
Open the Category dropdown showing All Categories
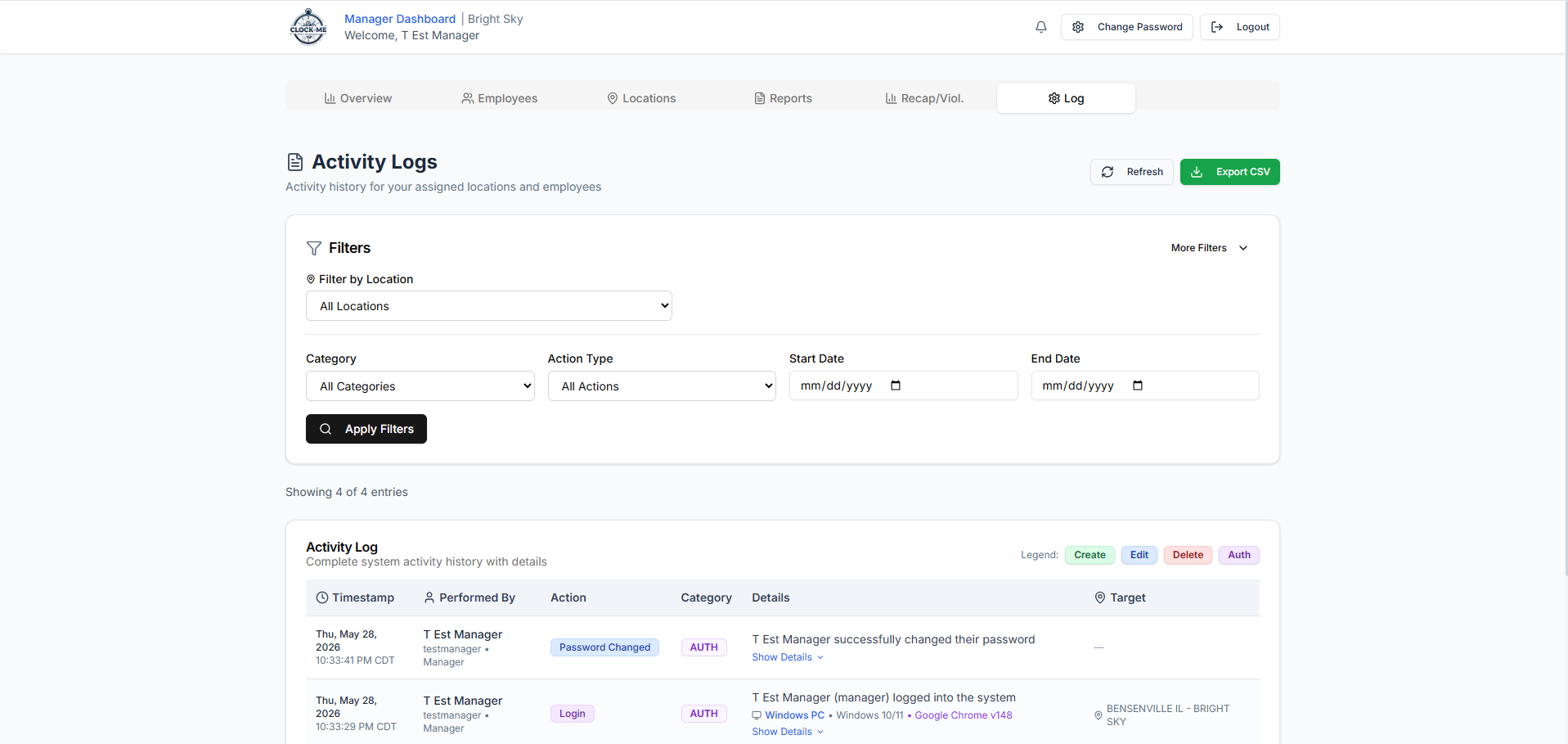pos(420,386)
